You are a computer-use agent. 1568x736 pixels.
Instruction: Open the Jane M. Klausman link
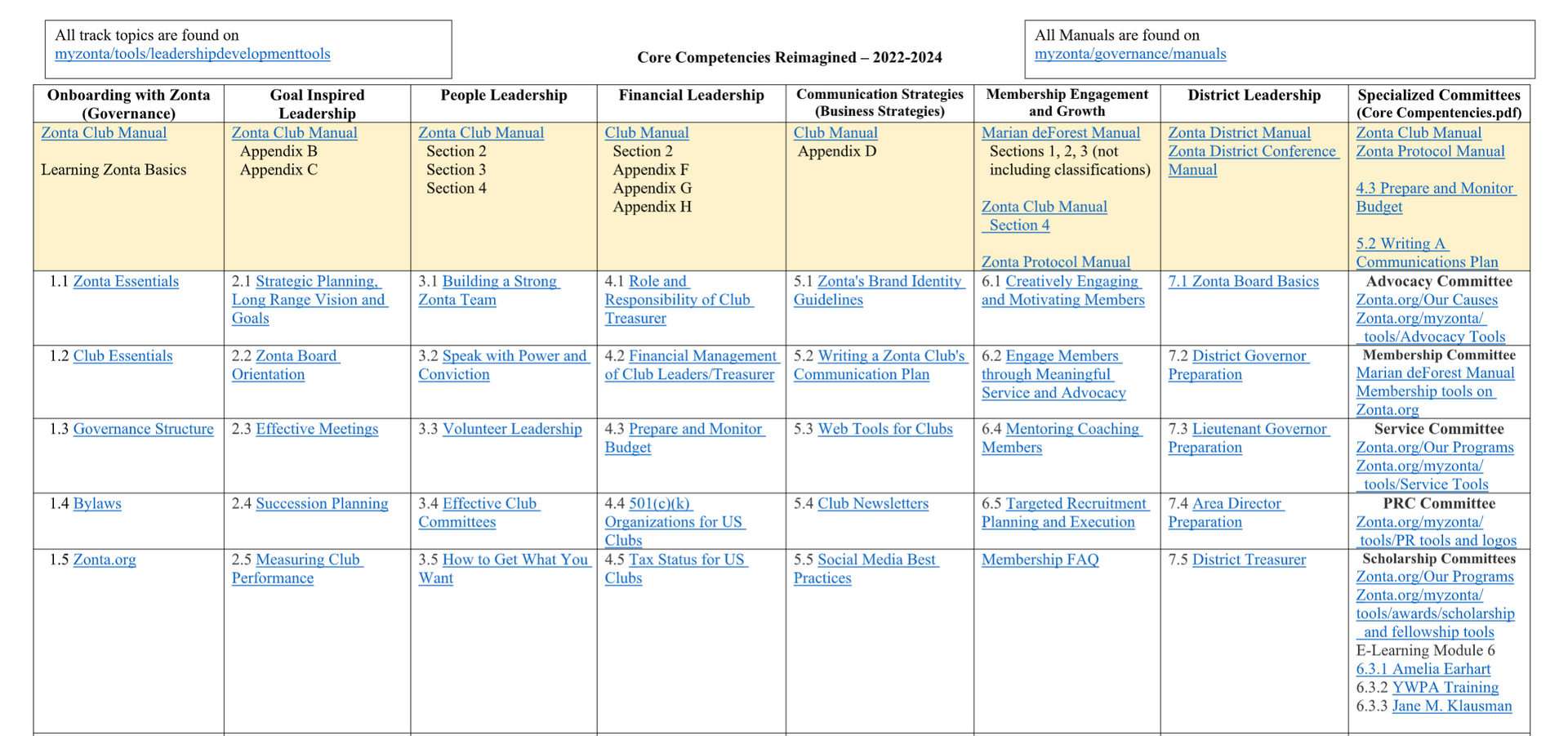pyautogui.click(x=1451, y=707)
